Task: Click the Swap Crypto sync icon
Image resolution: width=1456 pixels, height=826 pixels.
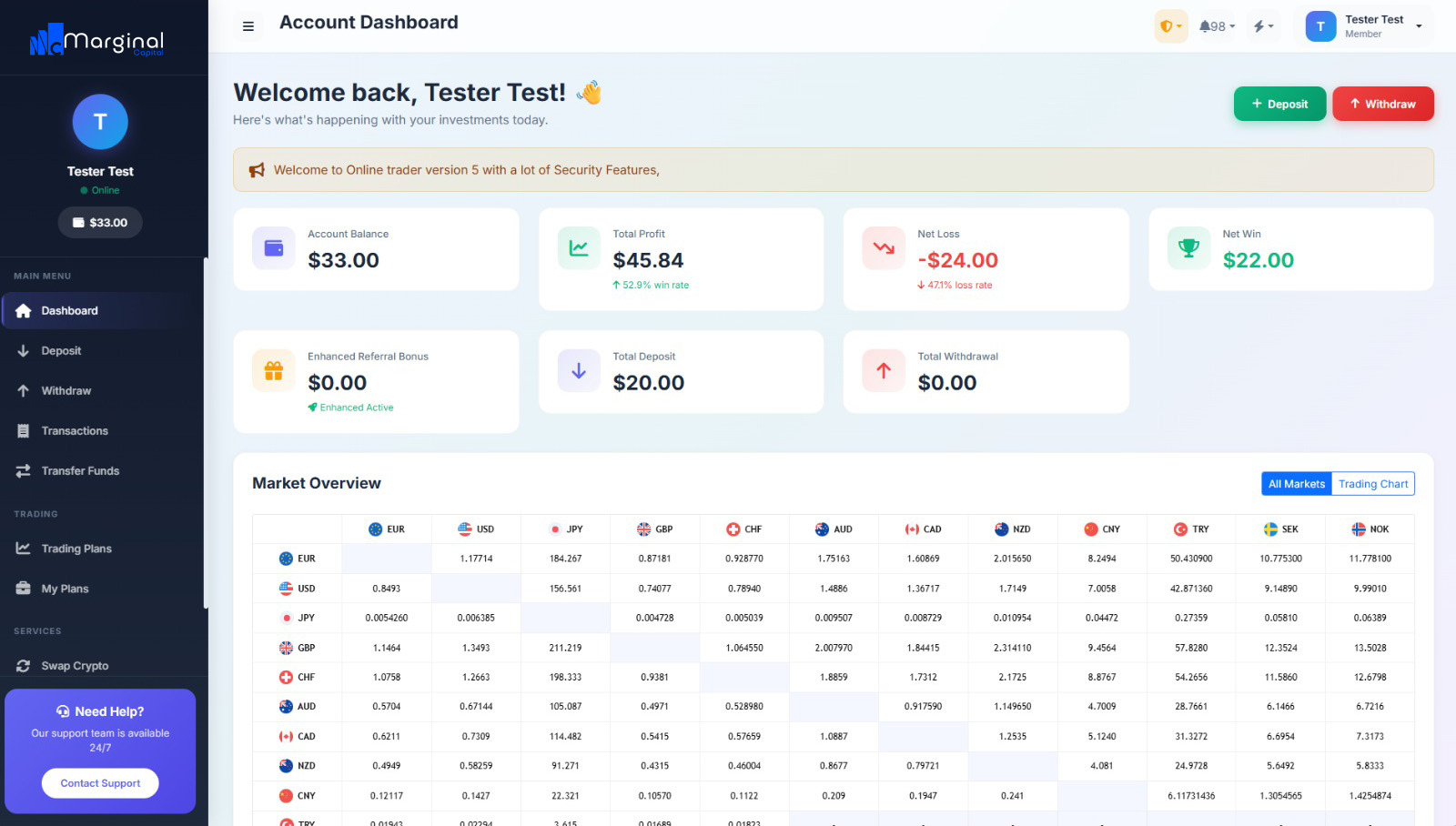Action: point(24,666)
